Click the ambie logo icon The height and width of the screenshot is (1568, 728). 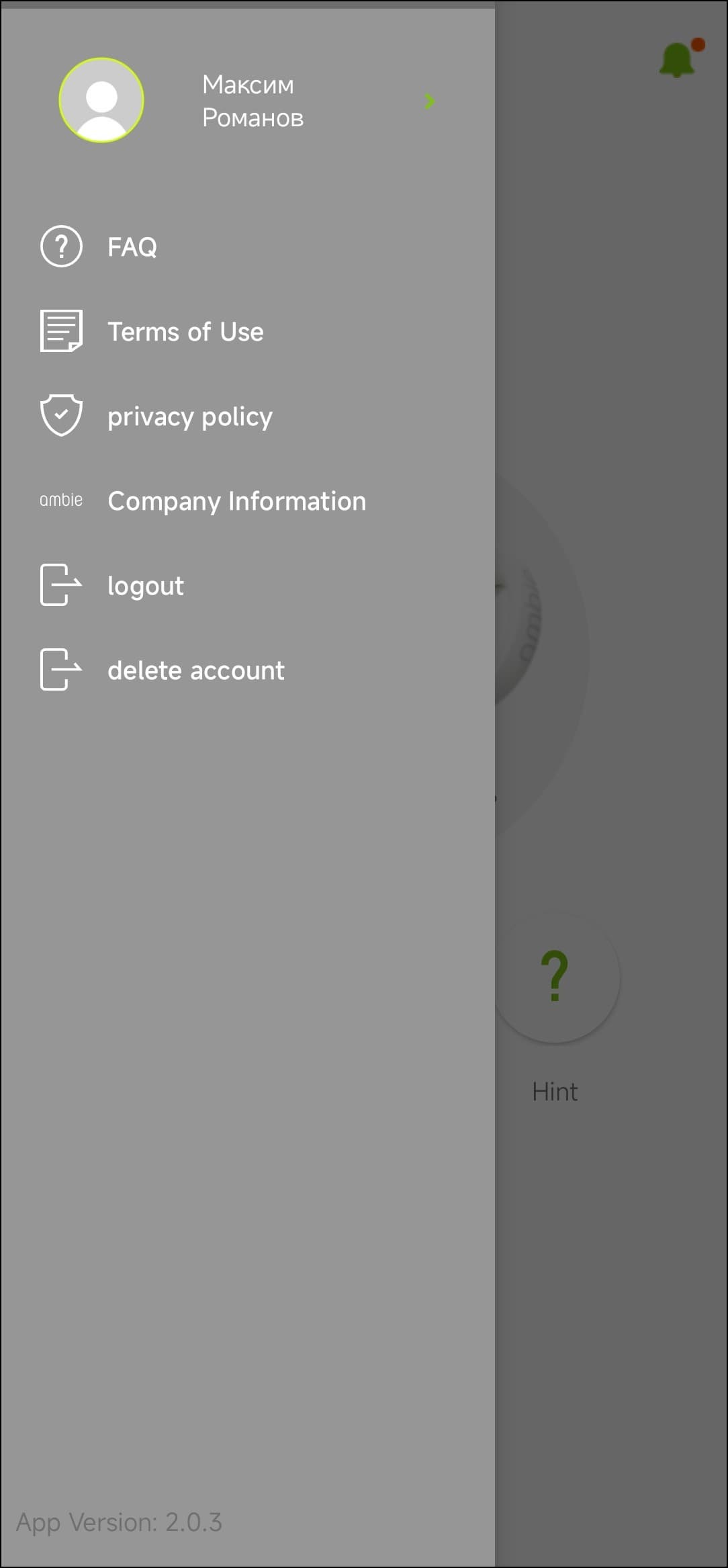tap(61, 500)
